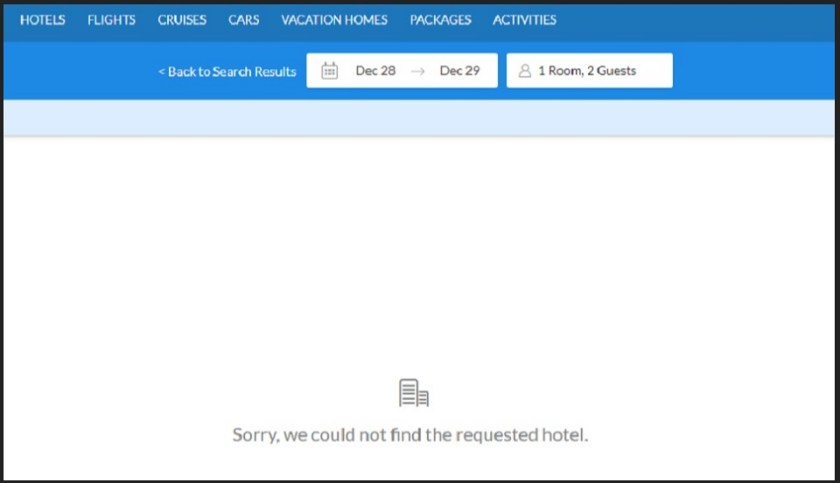Open VACATION HOMES in the navigation
Screen dimensions: 840x483
[334, 20]
